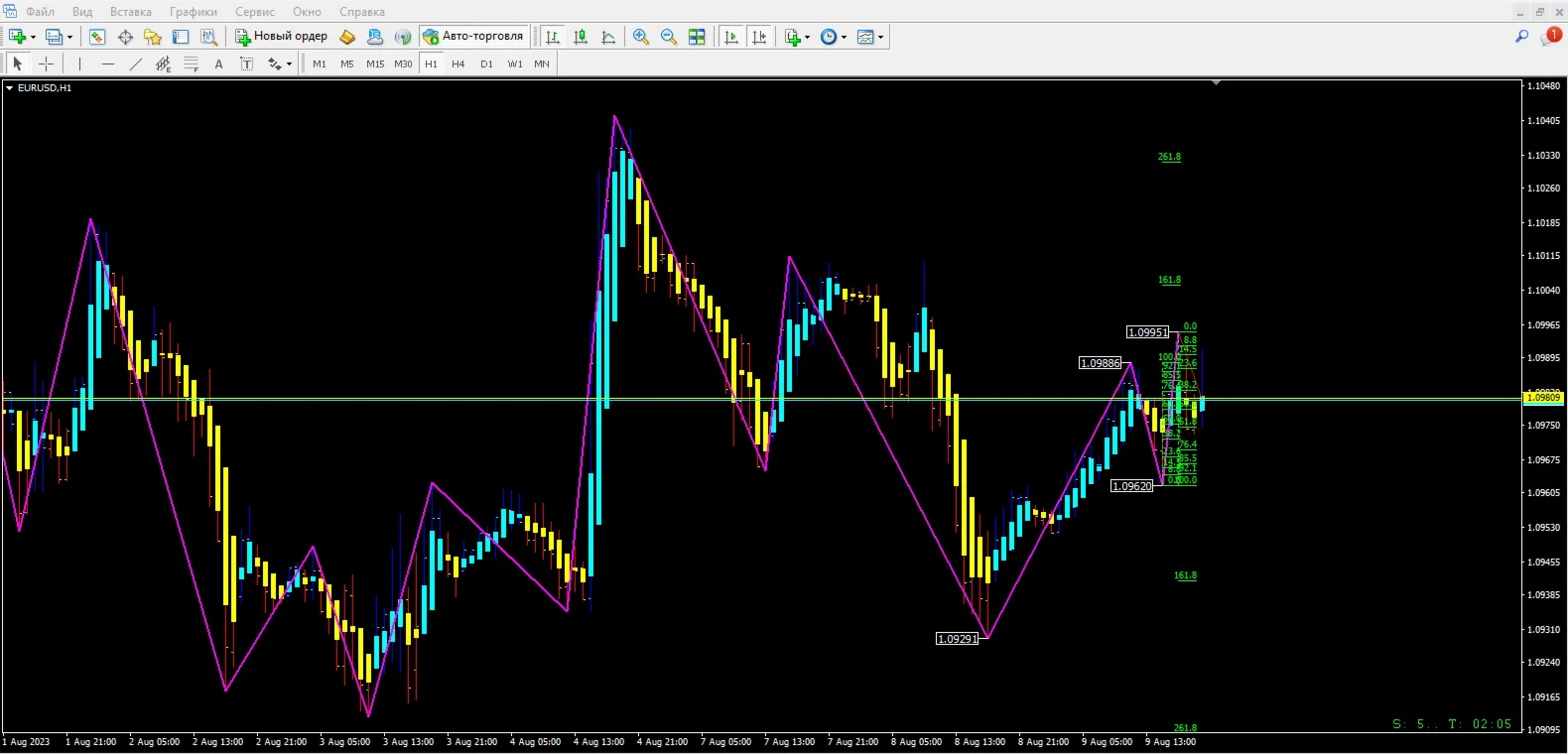The image size is (1568, 755).
Task: Zoom in the chart with the plus magnifier
Action: point(641,37)
